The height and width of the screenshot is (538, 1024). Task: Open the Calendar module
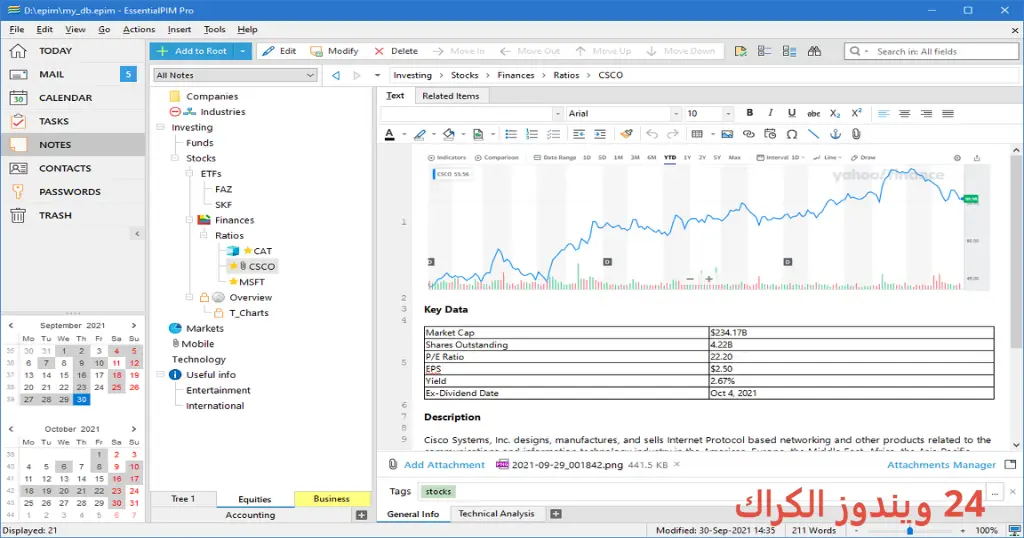click(x=73, y=98)
